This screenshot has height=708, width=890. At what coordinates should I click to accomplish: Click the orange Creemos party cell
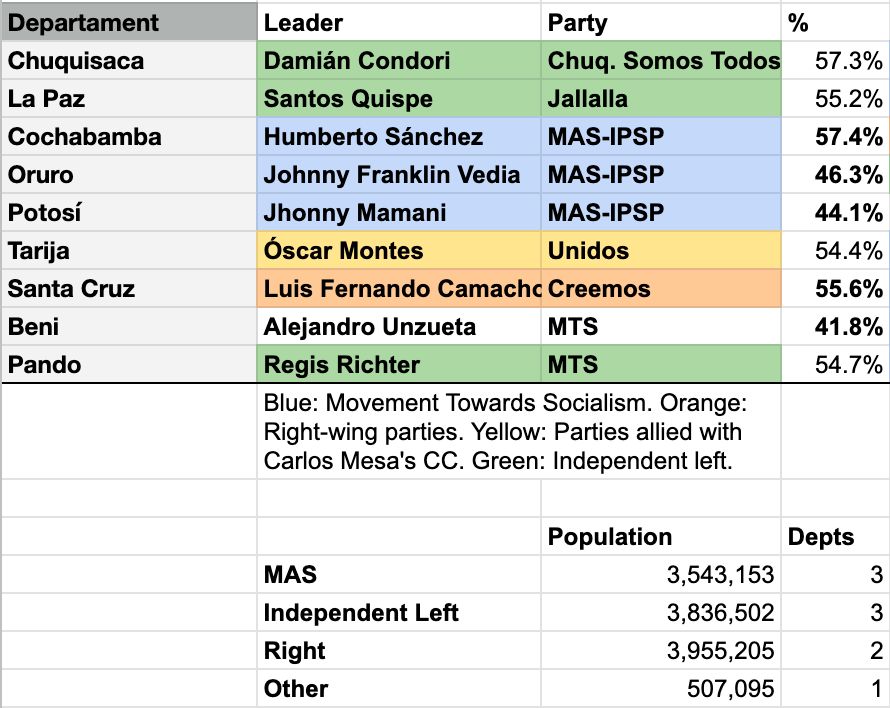coord(661,288)
